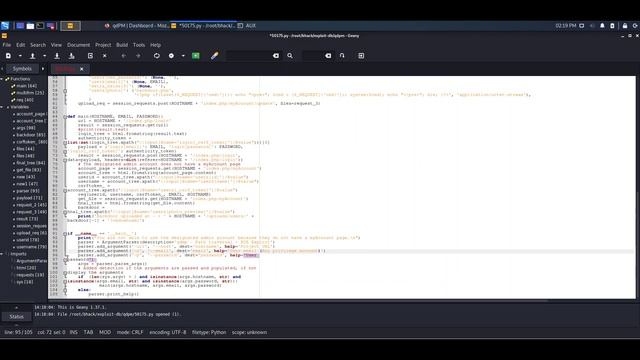Screen dimensions: 640x360
Task: Select the 'userid [78]' variable symbol
Action: tap(28, 240)
